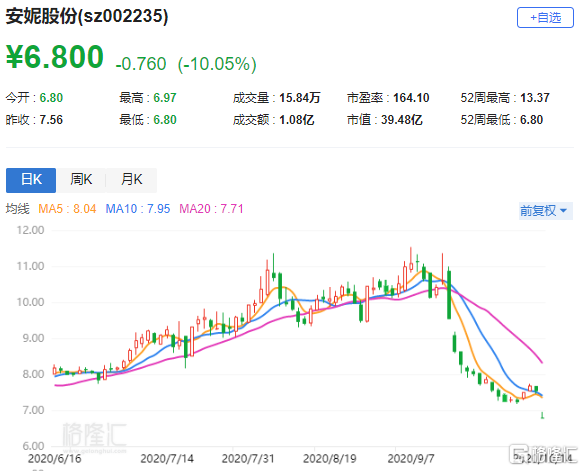Add stock to watchlist with +自选 button
This screenshot has height=471, width=584.
pyautogui.click(x=545, y=17)
